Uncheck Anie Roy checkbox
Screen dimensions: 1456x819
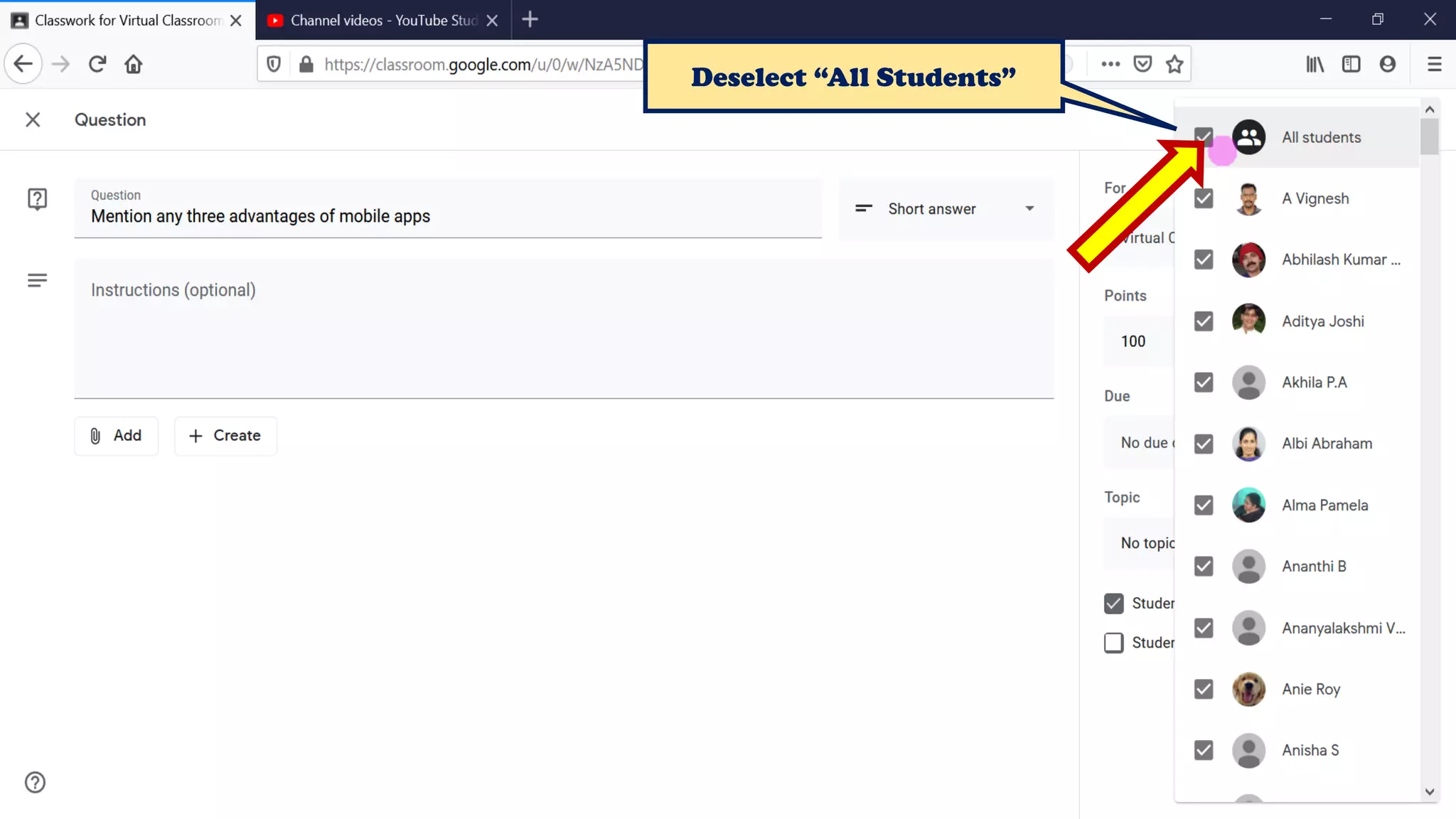pos(1204,689)
